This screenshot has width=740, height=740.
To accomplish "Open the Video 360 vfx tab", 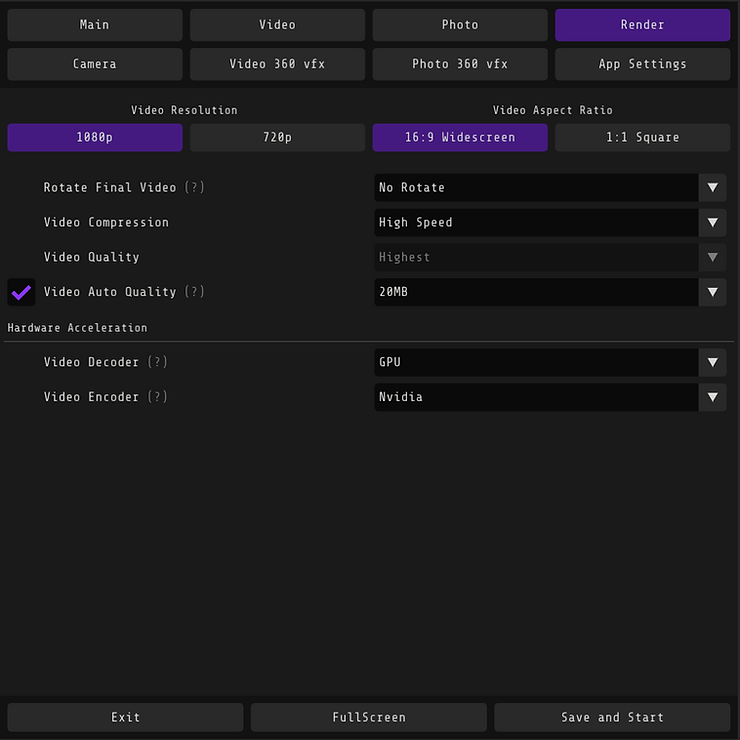I will [x=277, y=64].
